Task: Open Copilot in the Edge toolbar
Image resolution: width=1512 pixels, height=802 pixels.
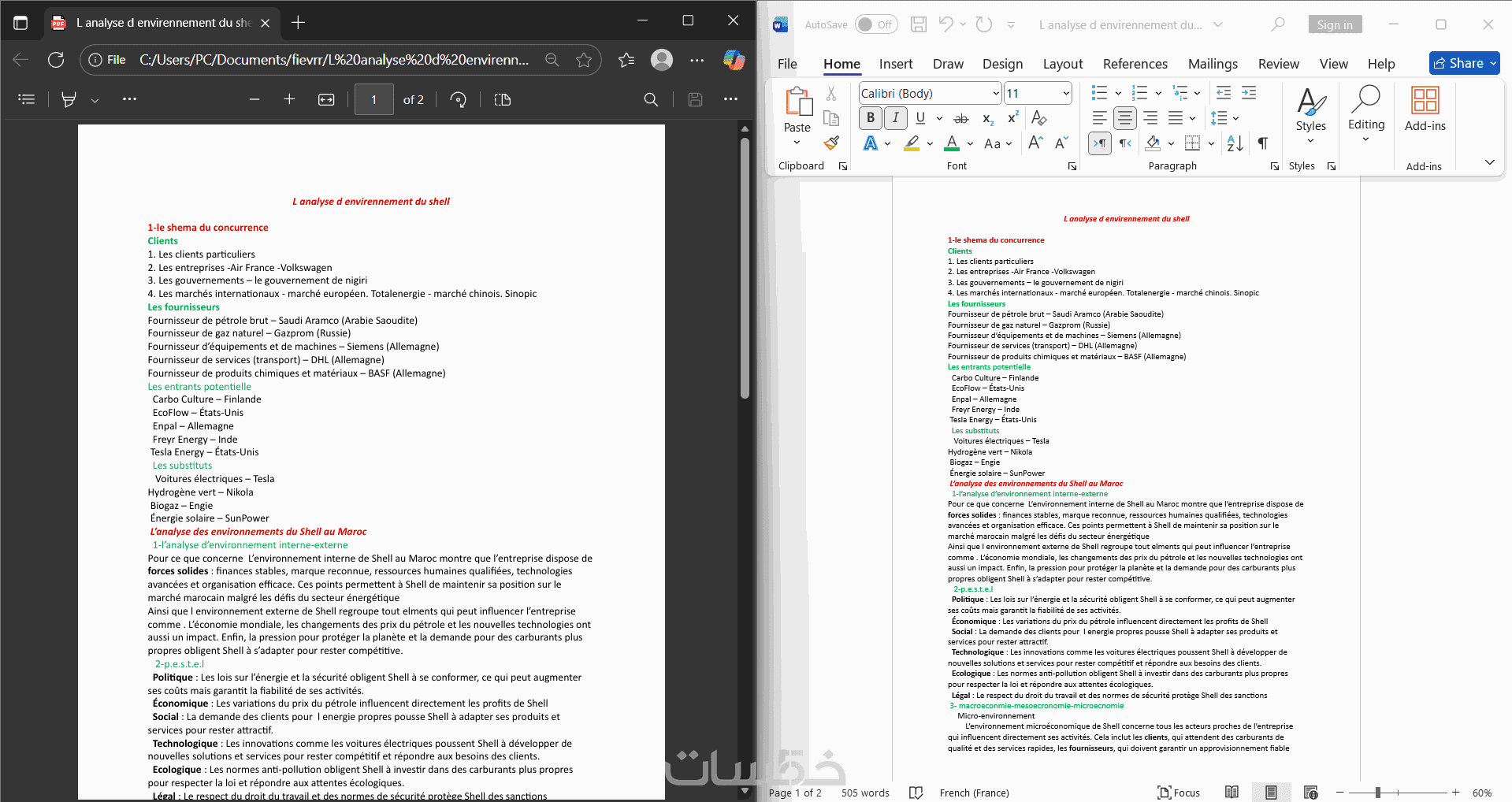Action: click(734, 60)
